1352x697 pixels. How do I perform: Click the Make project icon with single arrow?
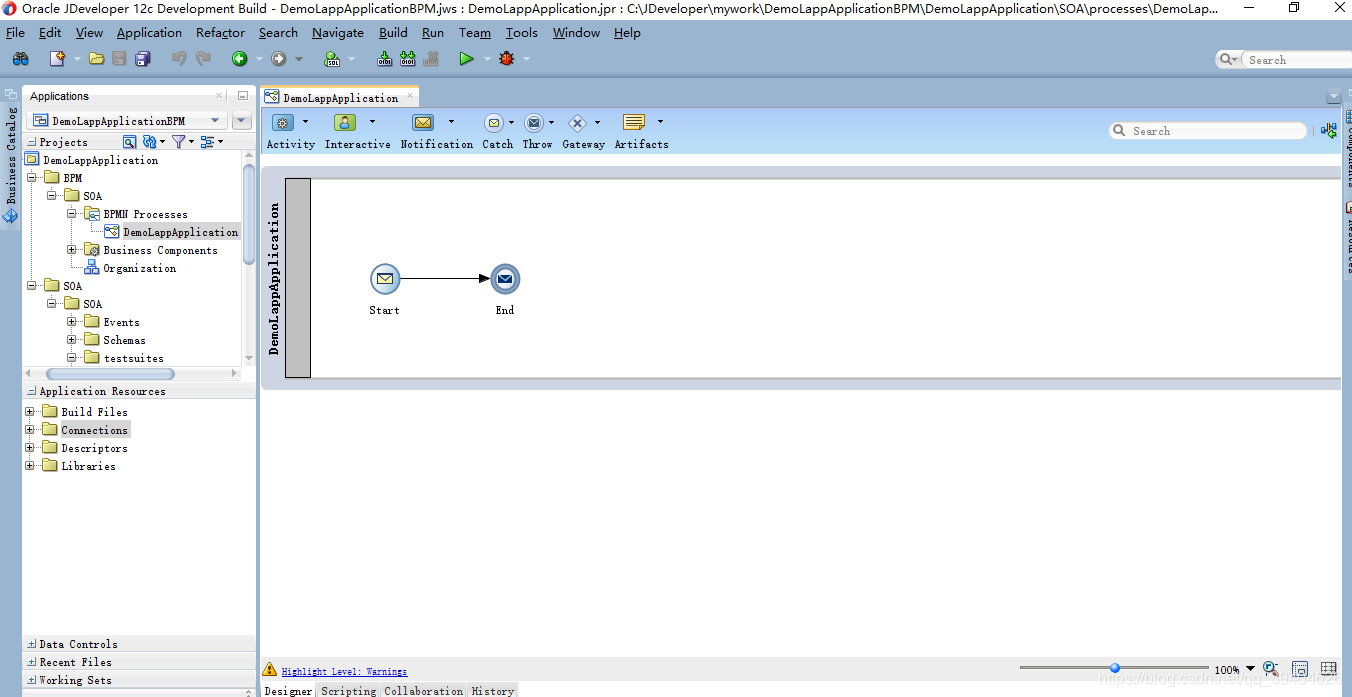pyautogui.click(x=385, y=59)
